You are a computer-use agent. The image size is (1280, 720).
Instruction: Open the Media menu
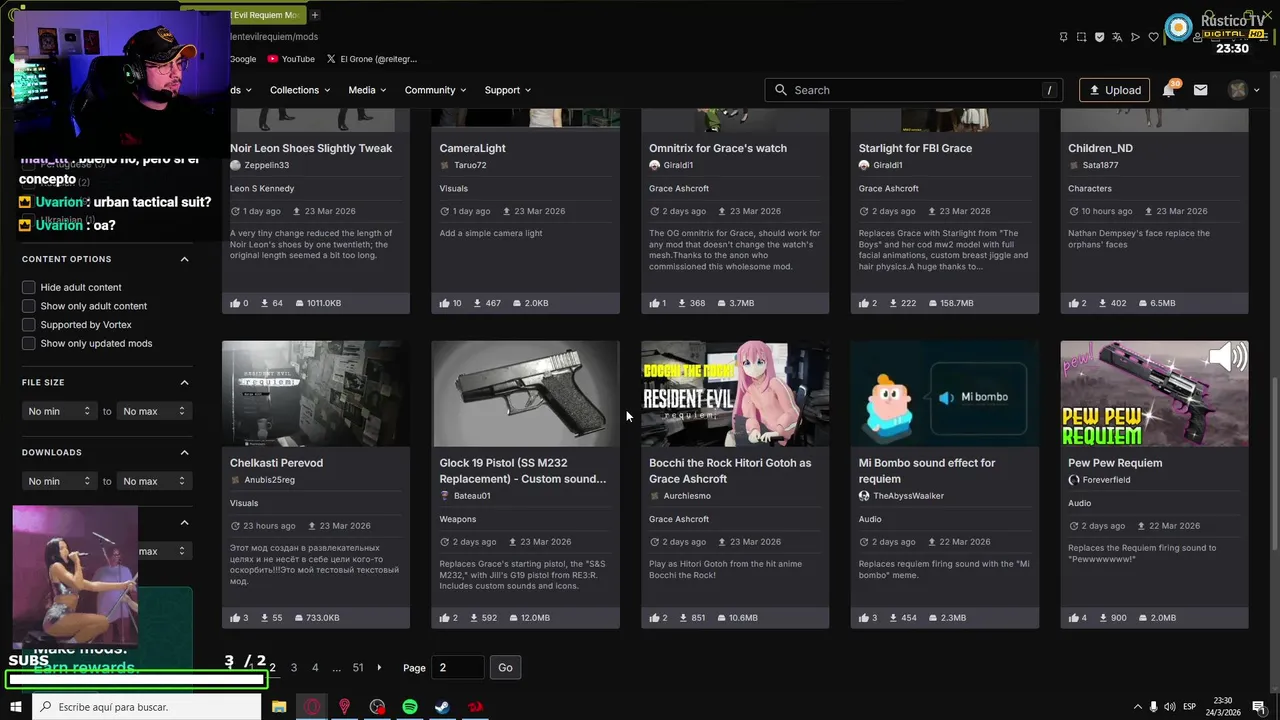coord(367,90)
